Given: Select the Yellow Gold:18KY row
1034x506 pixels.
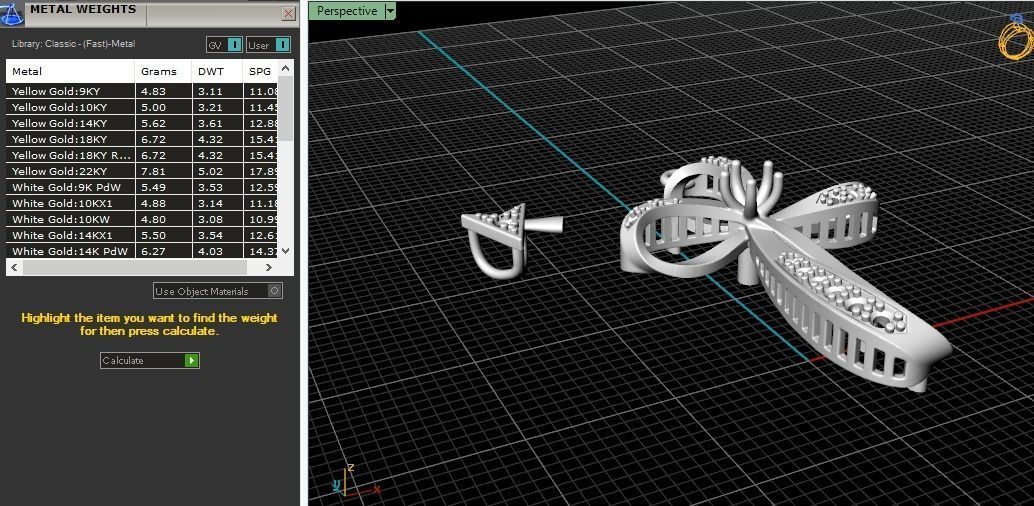Looking at the screenshot, I should pyautogui.click(x=142, y=139).
